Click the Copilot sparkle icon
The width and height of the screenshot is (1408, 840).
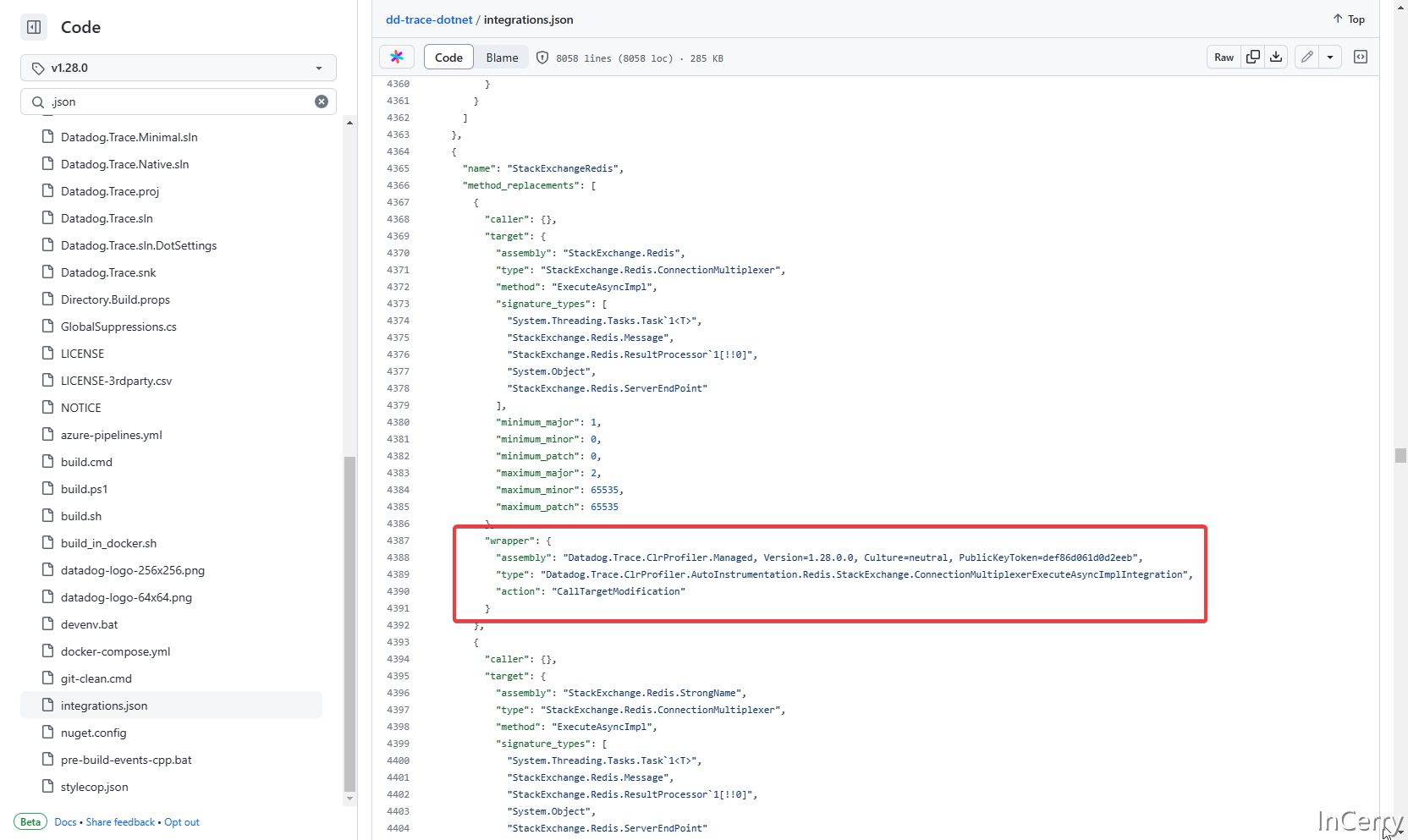(397, 58)
